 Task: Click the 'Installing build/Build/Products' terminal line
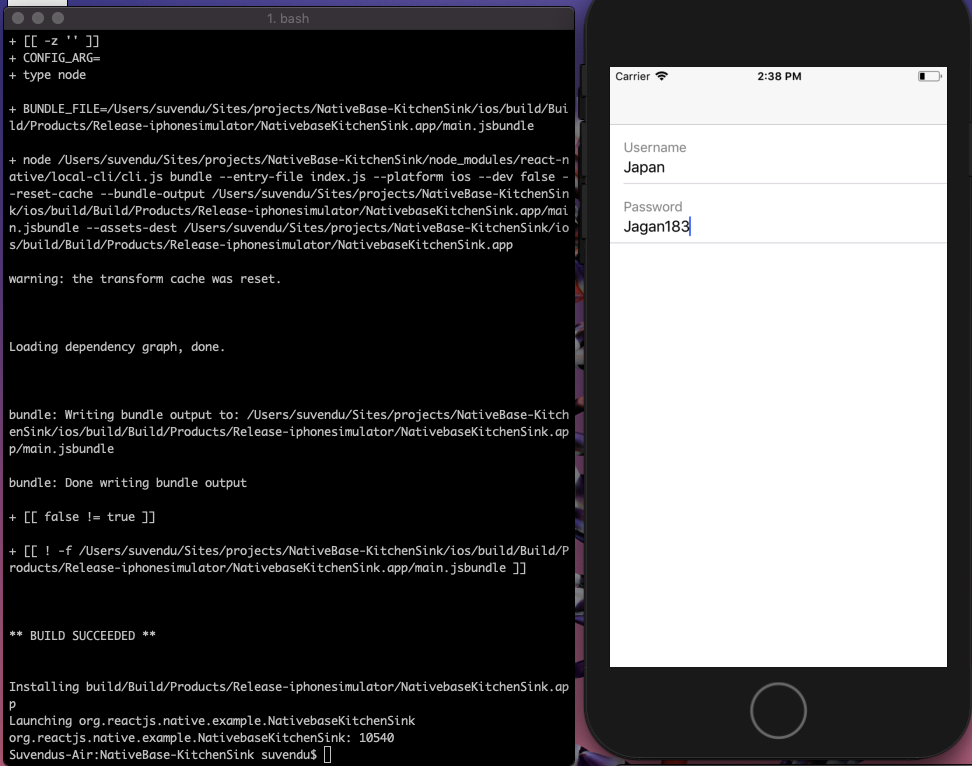pos(288,695)
